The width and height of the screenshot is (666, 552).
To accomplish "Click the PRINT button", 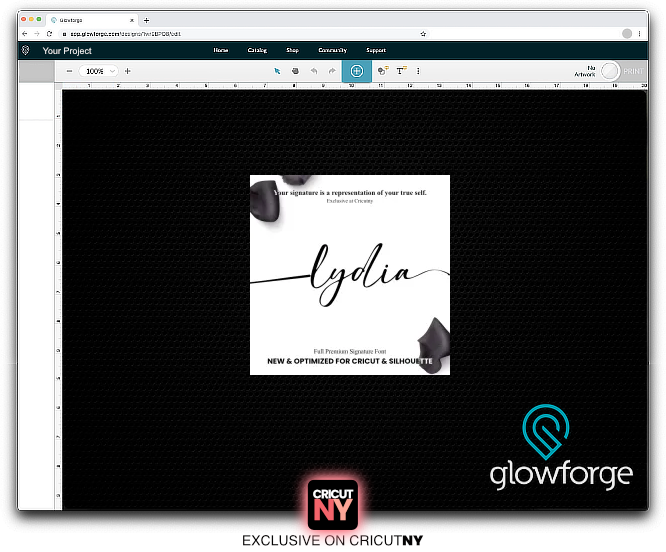I will click(633, 71).
